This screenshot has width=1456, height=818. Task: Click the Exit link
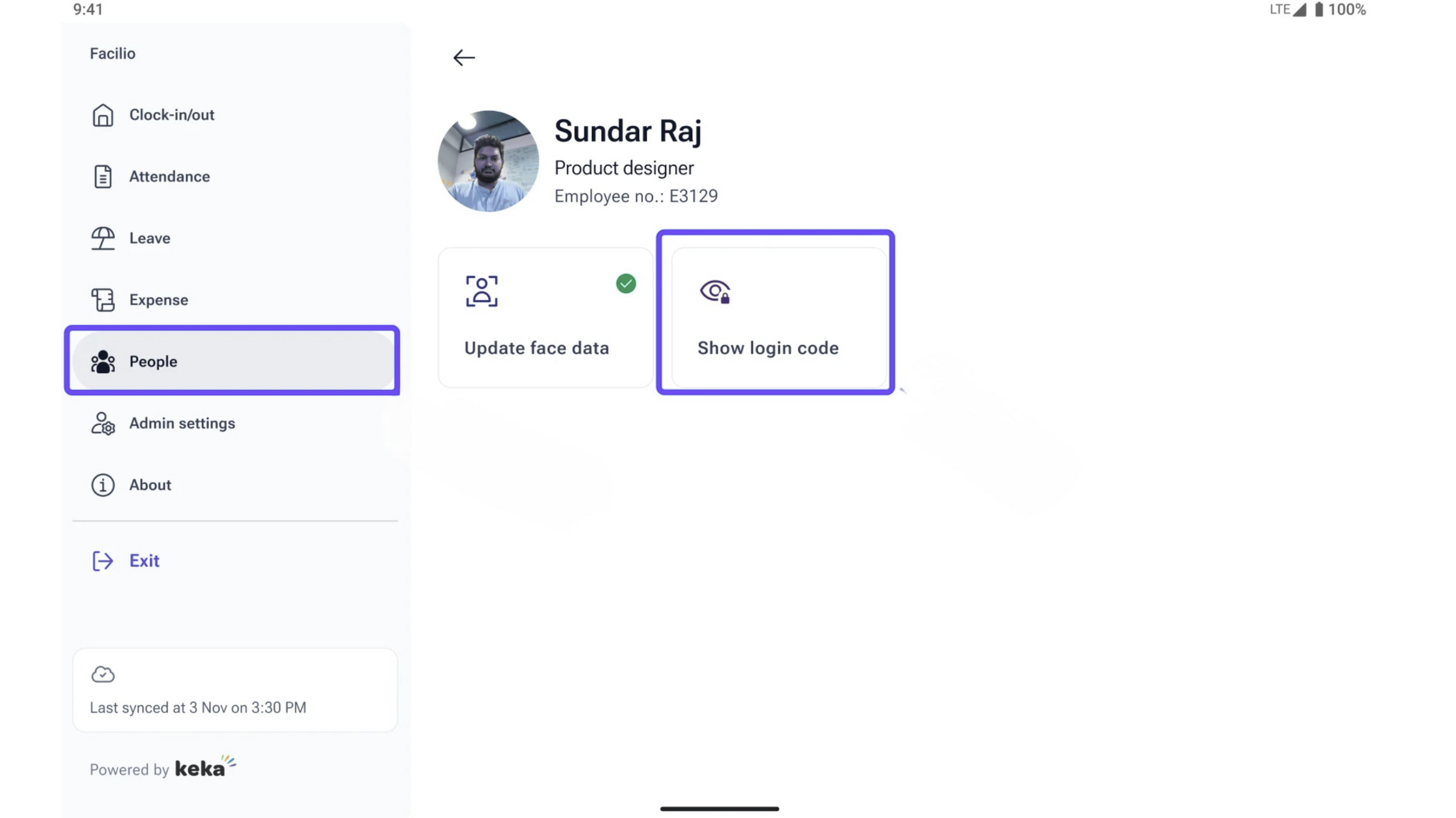[x=144, y=561]
